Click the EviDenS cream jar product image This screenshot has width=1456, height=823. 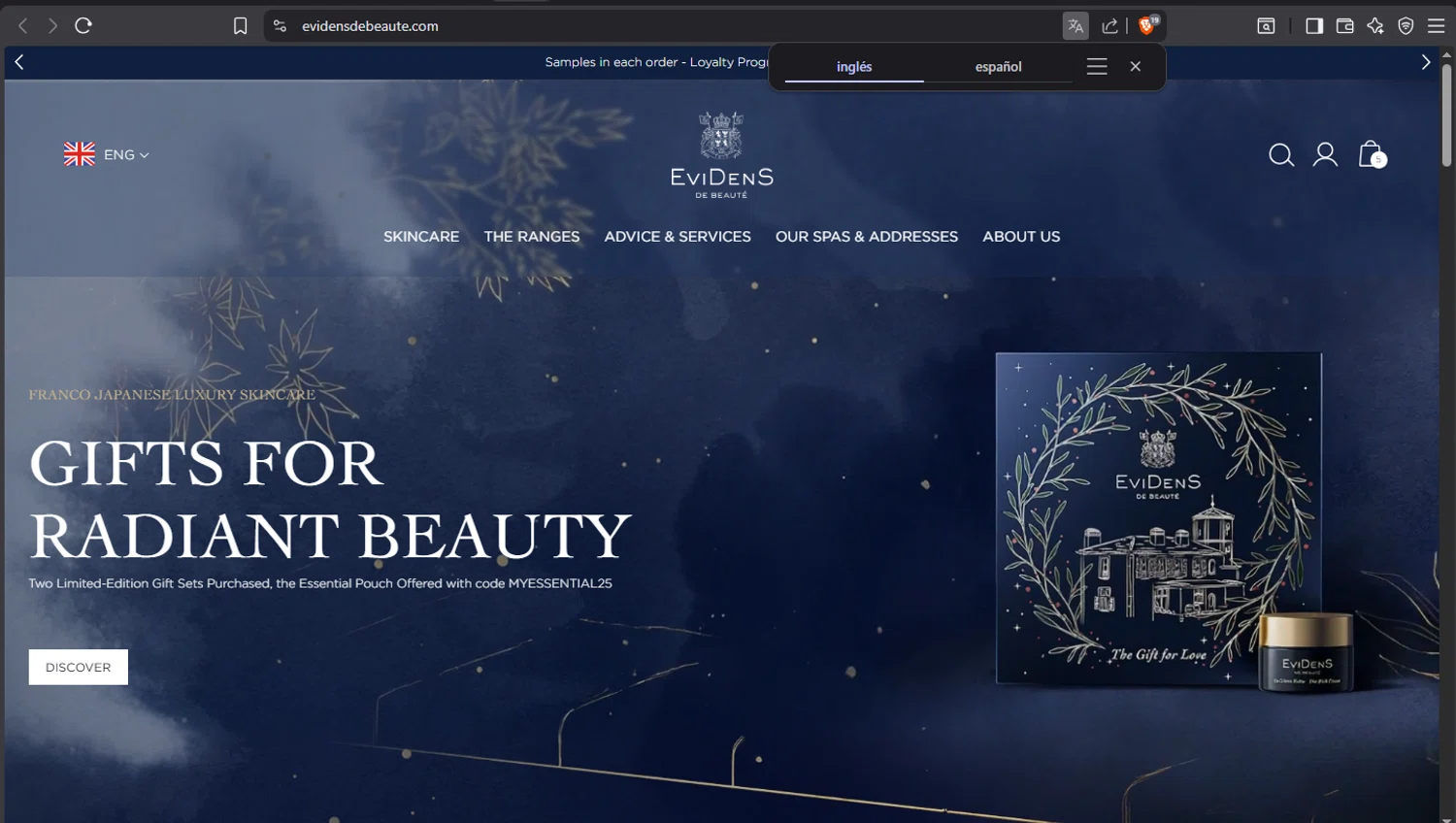[1307, 652]
